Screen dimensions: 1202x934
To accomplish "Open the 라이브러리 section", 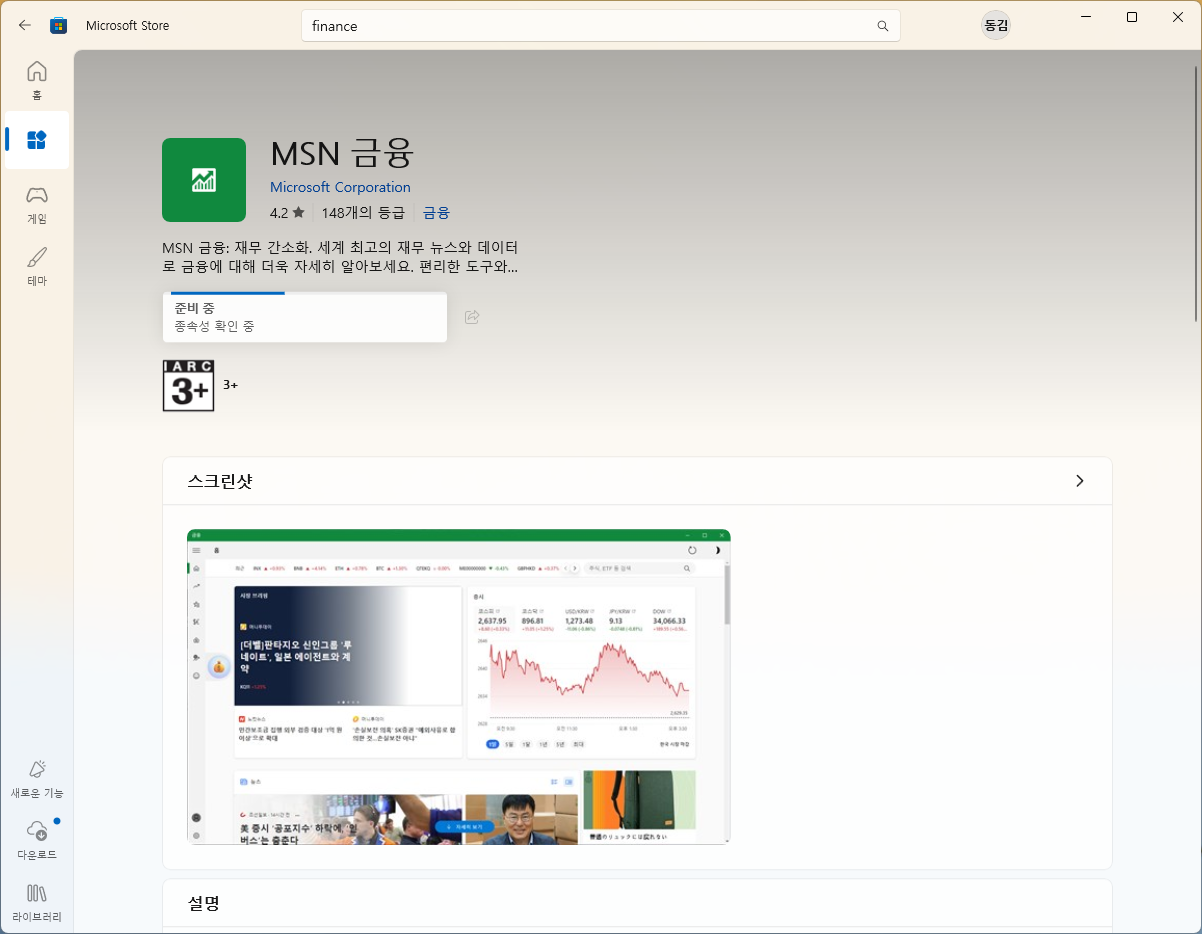I will [37, 902].
